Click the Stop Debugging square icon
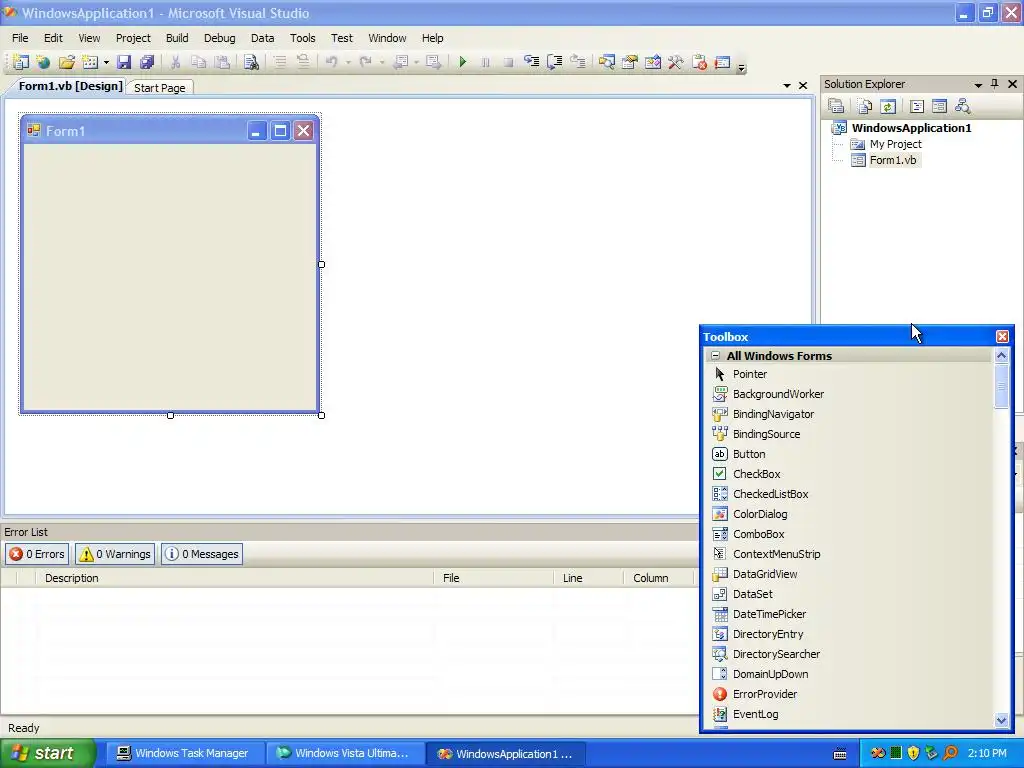 click(x=508, y=62)
